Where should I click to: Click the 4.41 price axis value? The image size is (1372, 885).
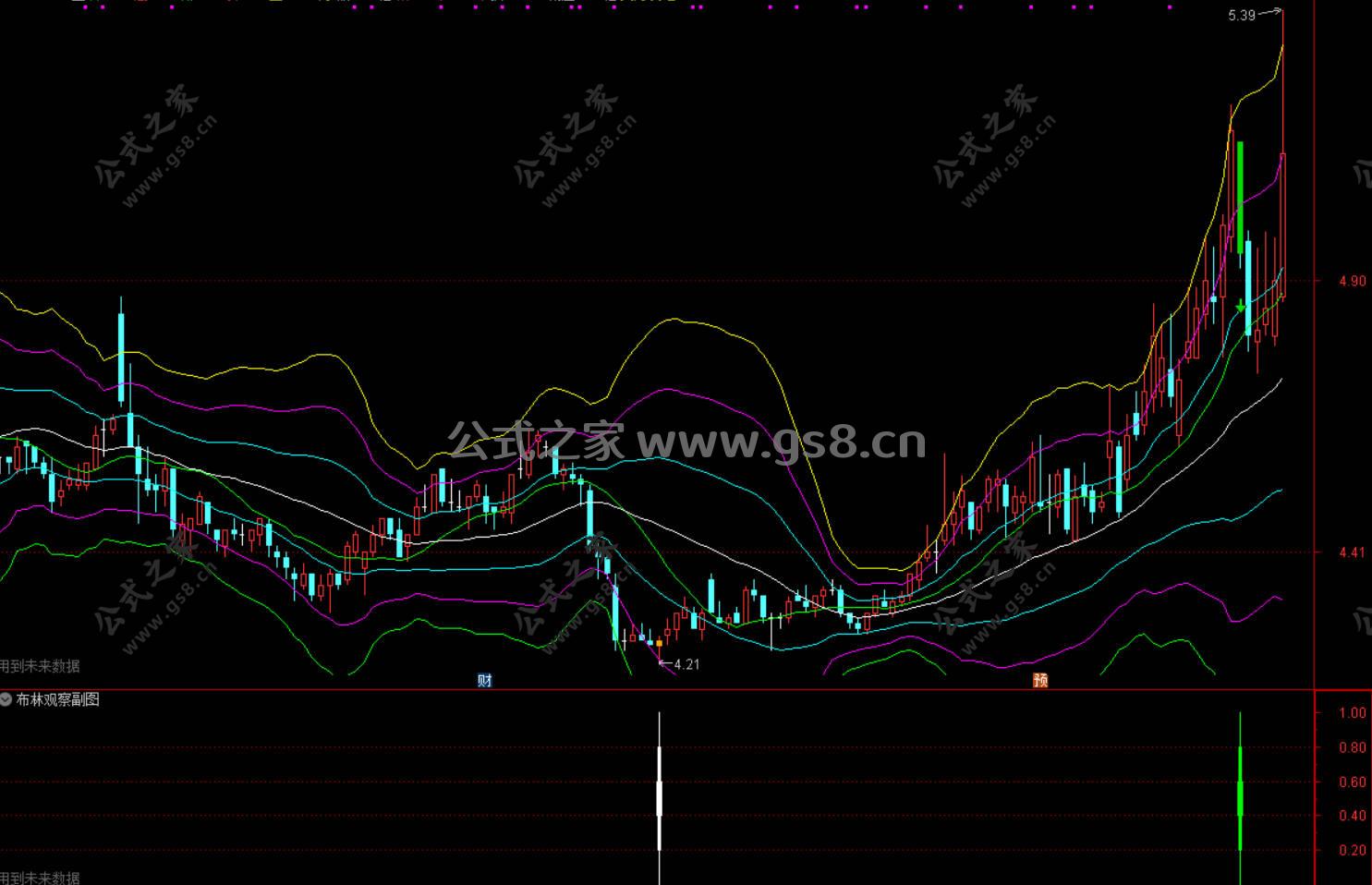click(1352, 552)
